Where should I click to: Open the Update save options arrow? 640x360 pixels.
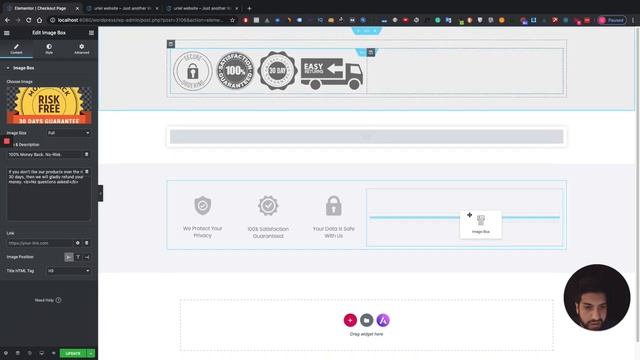tap(91, 353)
